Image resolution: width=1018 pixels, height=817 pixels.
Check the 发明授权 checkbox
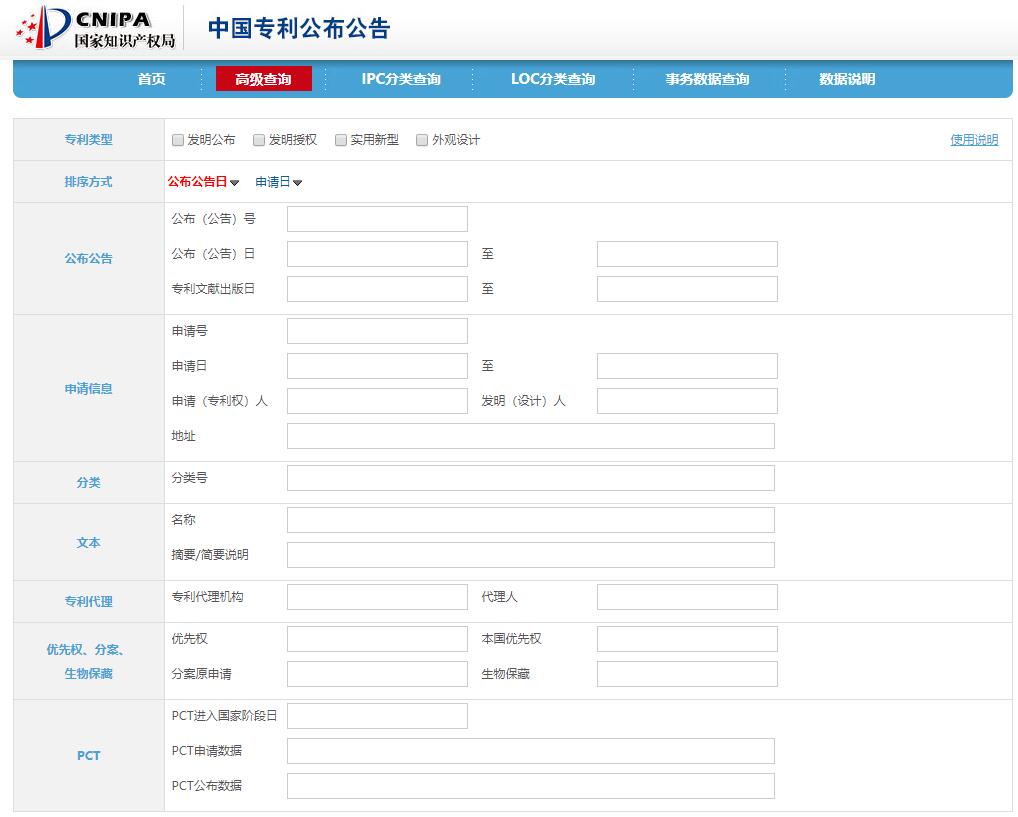[259, 140]
